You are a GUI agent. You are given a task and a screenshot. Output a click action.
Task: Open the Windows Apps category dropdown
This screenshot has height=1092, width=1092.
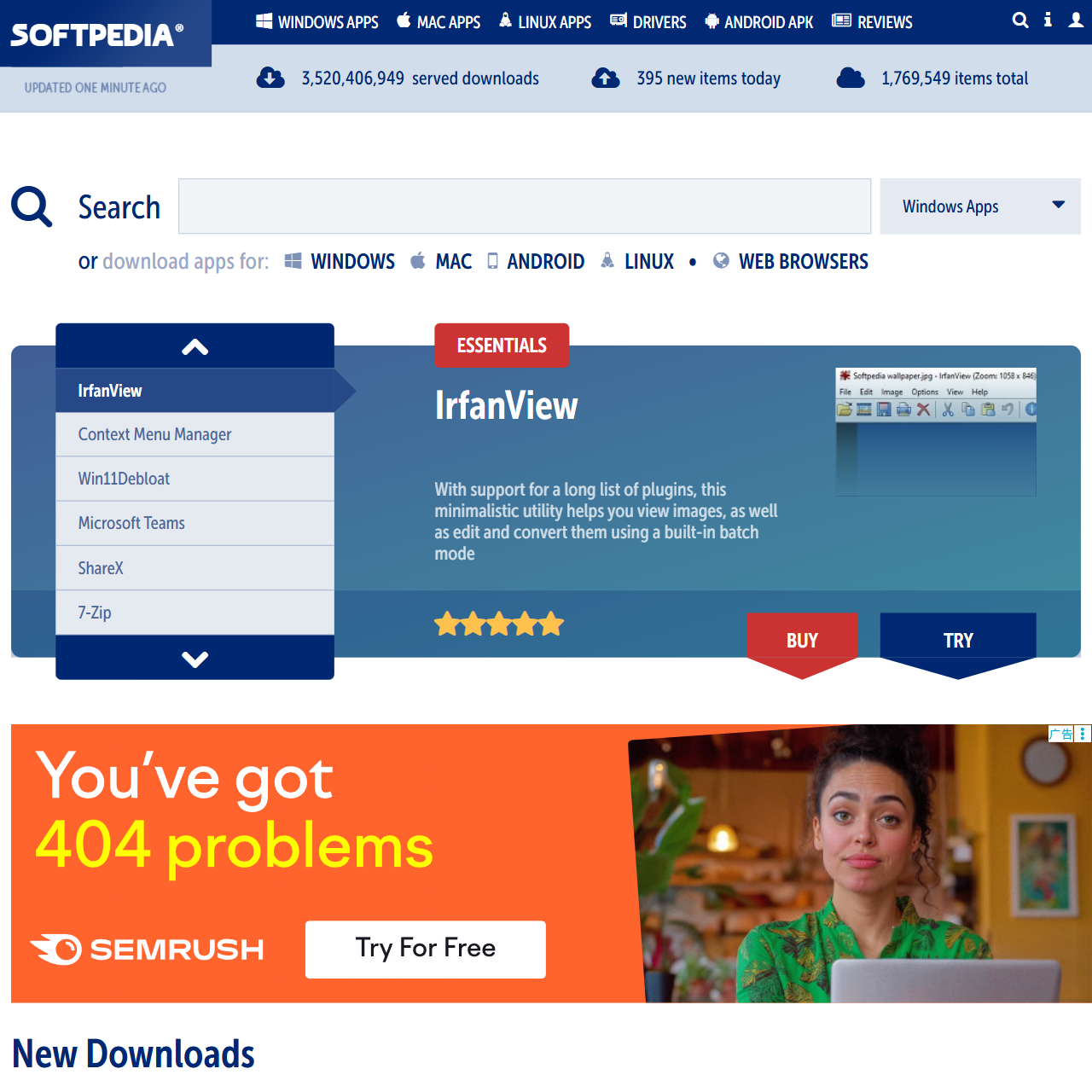pyautogui.click(x=979, y=206)
